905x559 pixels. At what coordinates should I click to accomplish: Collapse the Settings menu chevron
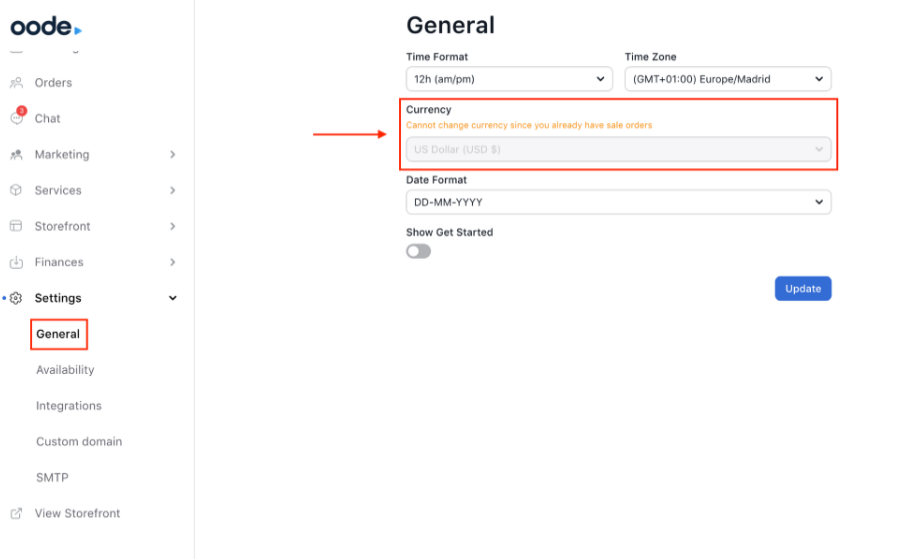pos(173,298)
